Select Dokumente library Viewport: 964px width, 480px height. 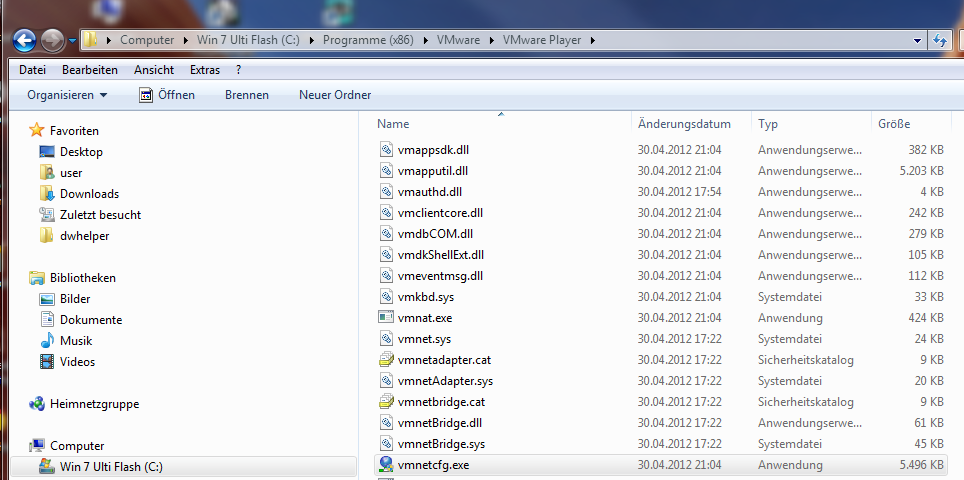[x=91, y=320]
